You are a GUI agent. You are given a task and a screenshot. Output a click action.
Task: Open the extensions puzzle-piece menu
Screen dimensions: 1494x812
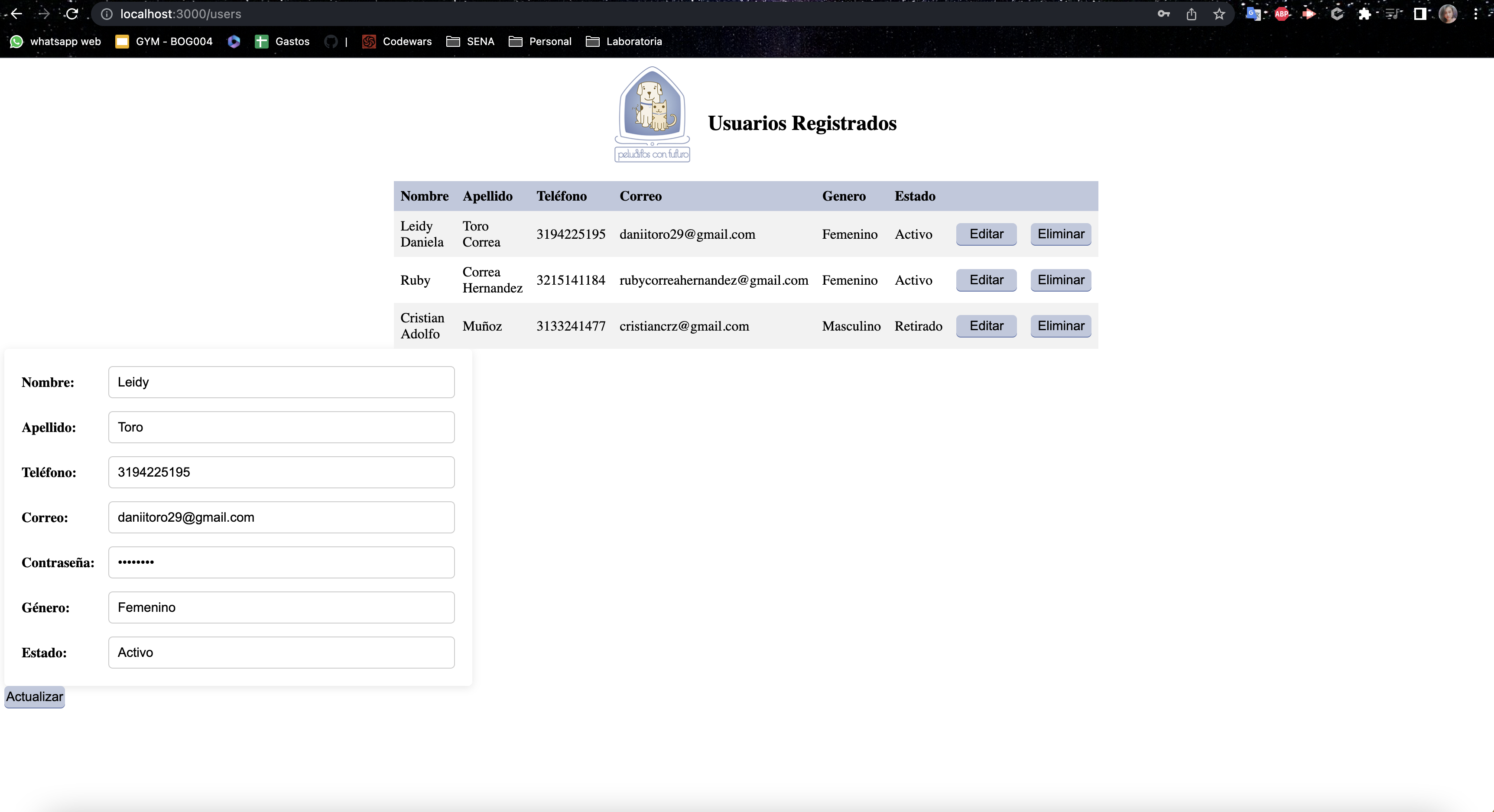pyautogui.click(x=1366, y=13)
